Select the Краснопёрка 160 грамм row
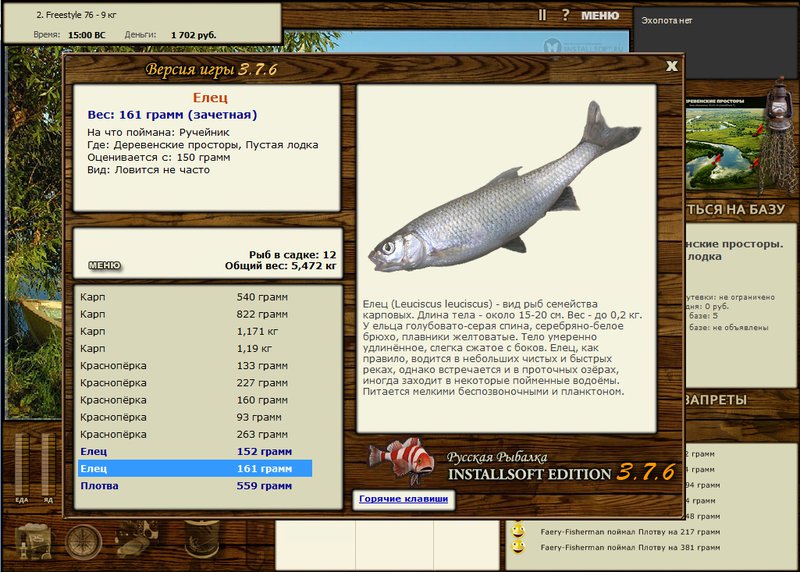The height and width of the screenshot is (572, 800). click(x=195, y=400)
